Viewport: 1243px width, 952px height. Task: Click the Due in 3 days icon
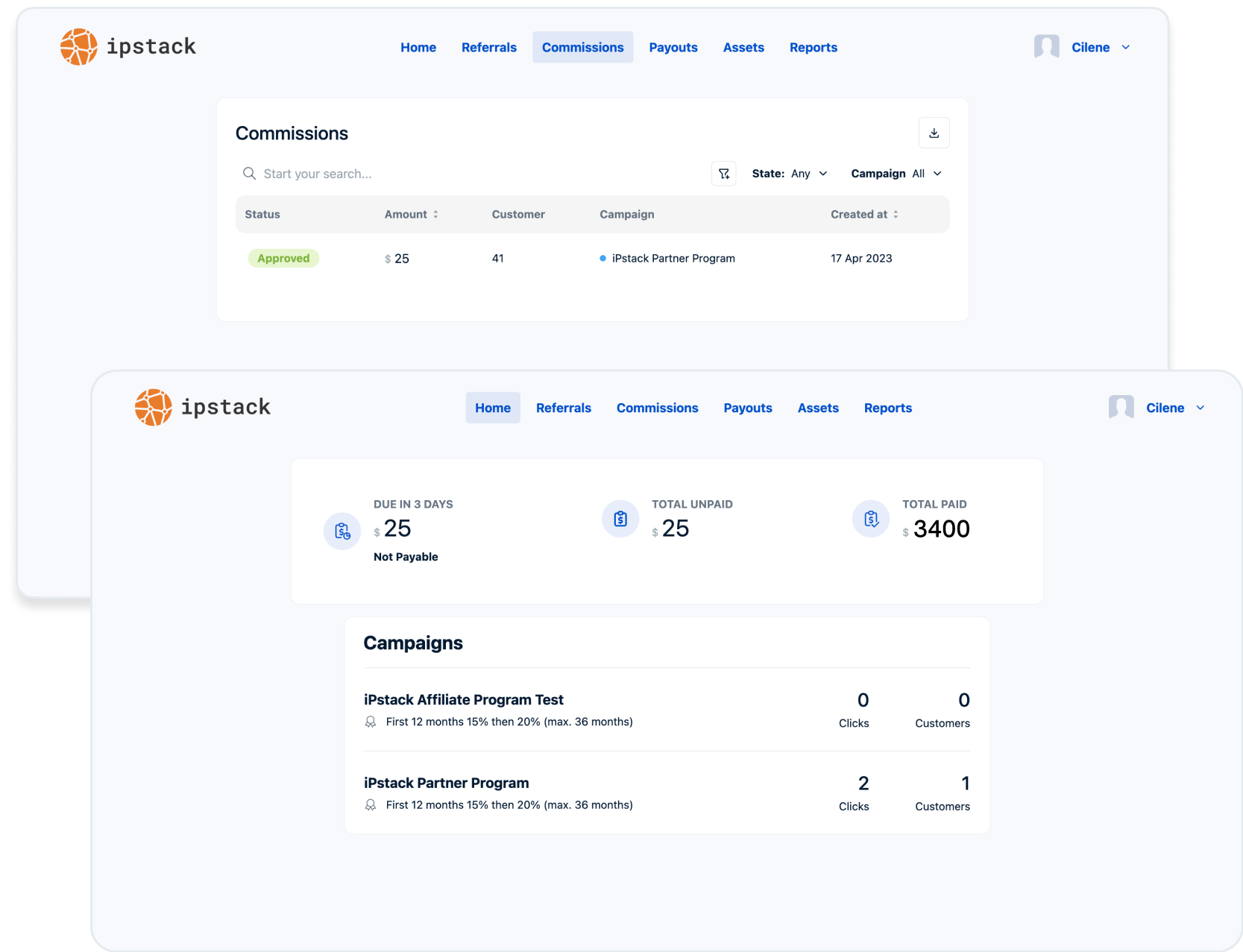342,531
